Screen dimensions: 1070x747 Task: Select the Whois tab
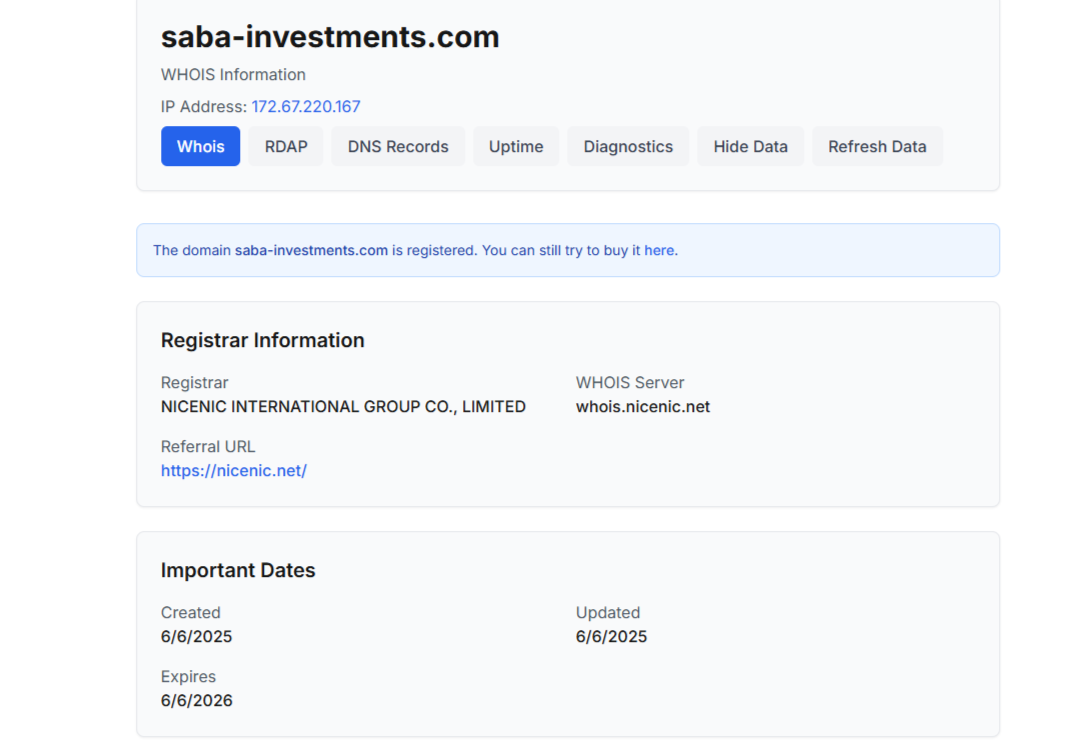(201, 146)
